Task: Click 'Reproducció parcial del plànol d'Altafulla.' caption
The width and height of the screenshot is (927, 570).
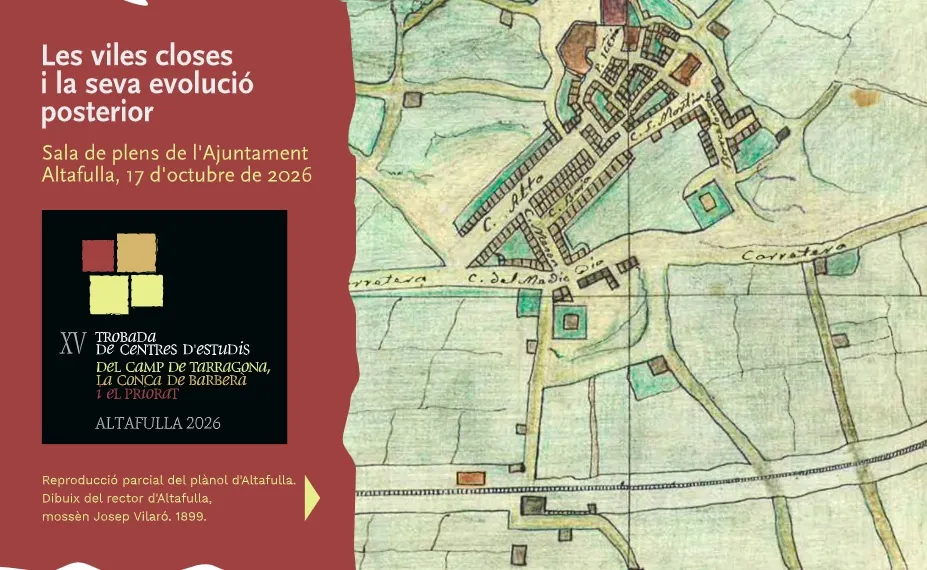Action: [169, 480]
